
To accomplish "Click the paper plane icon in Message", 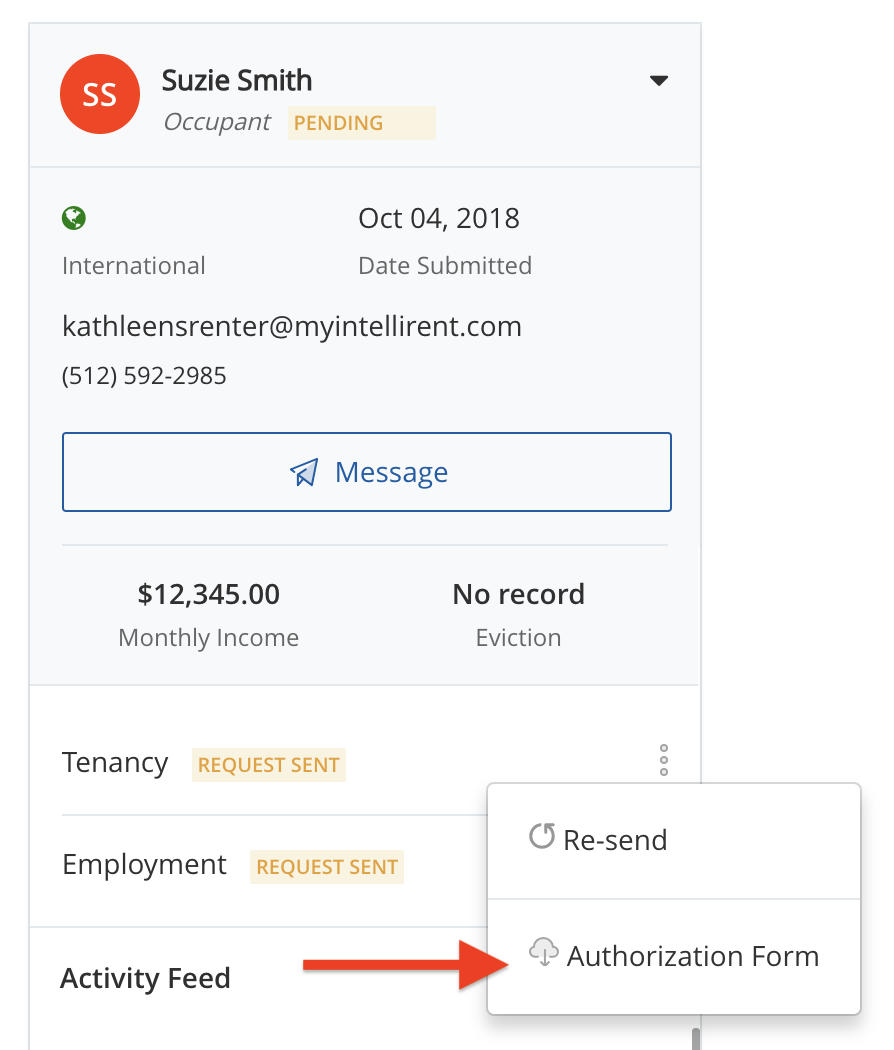I will (305, 472).
